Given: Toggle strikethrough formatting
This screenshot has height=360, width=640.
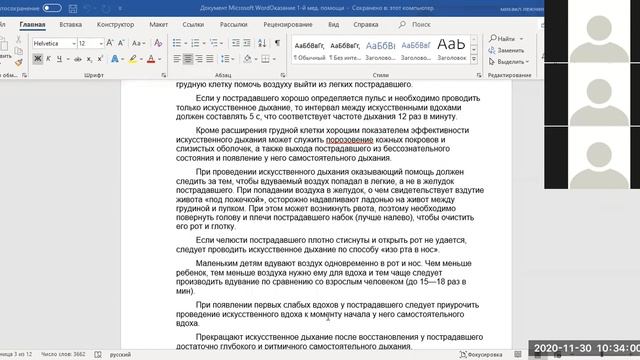Looking at the screenshot, I should click(78, 59).
